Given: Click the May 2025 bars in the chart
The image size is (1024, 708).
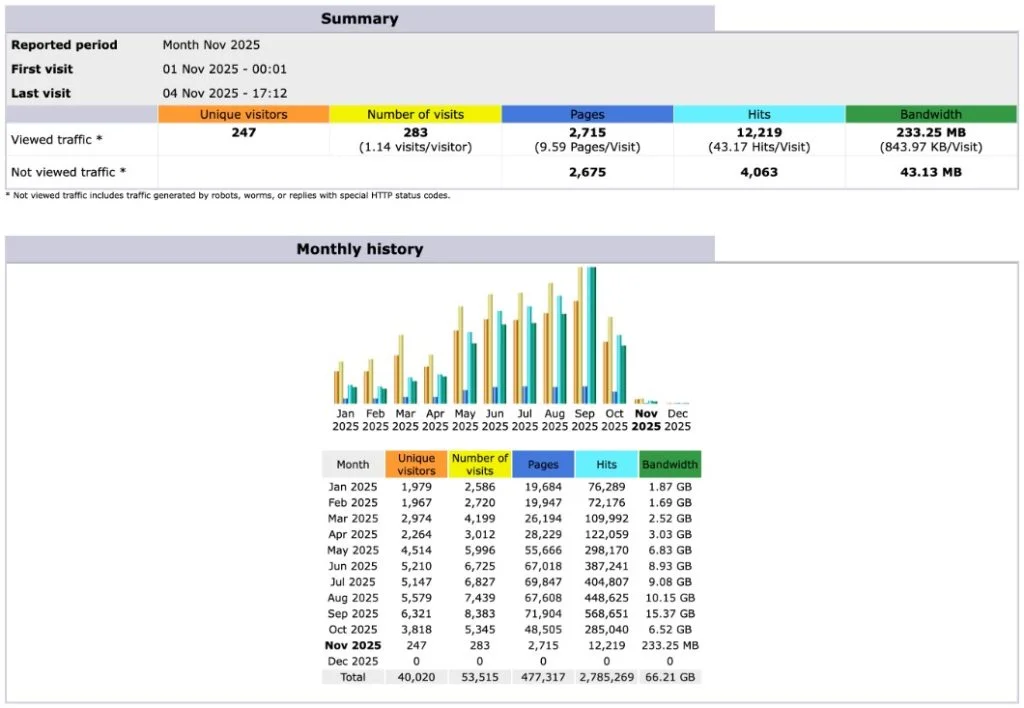Looking at the screenshot, I should [465, 355].
